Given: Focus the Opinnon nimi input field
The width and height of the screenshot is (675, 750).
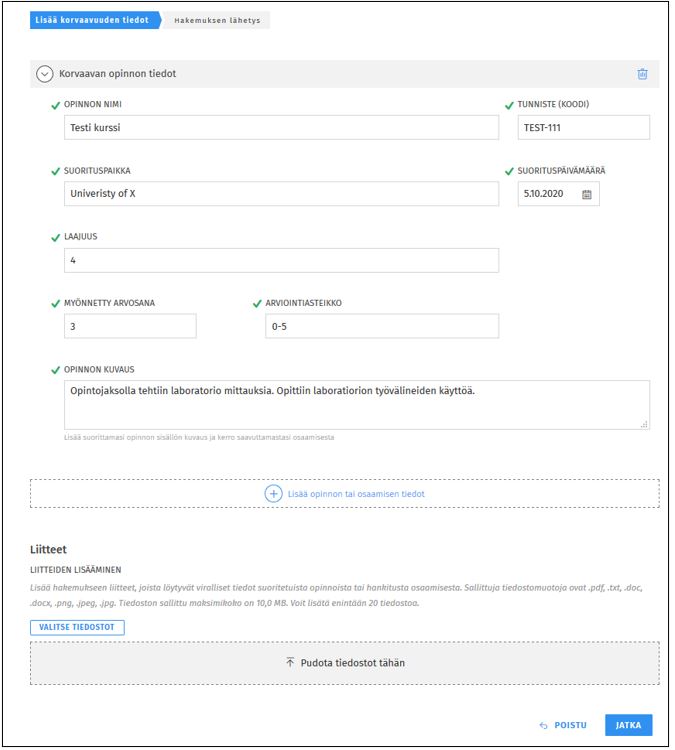Looking at the screenshot, I should (280, 127).
